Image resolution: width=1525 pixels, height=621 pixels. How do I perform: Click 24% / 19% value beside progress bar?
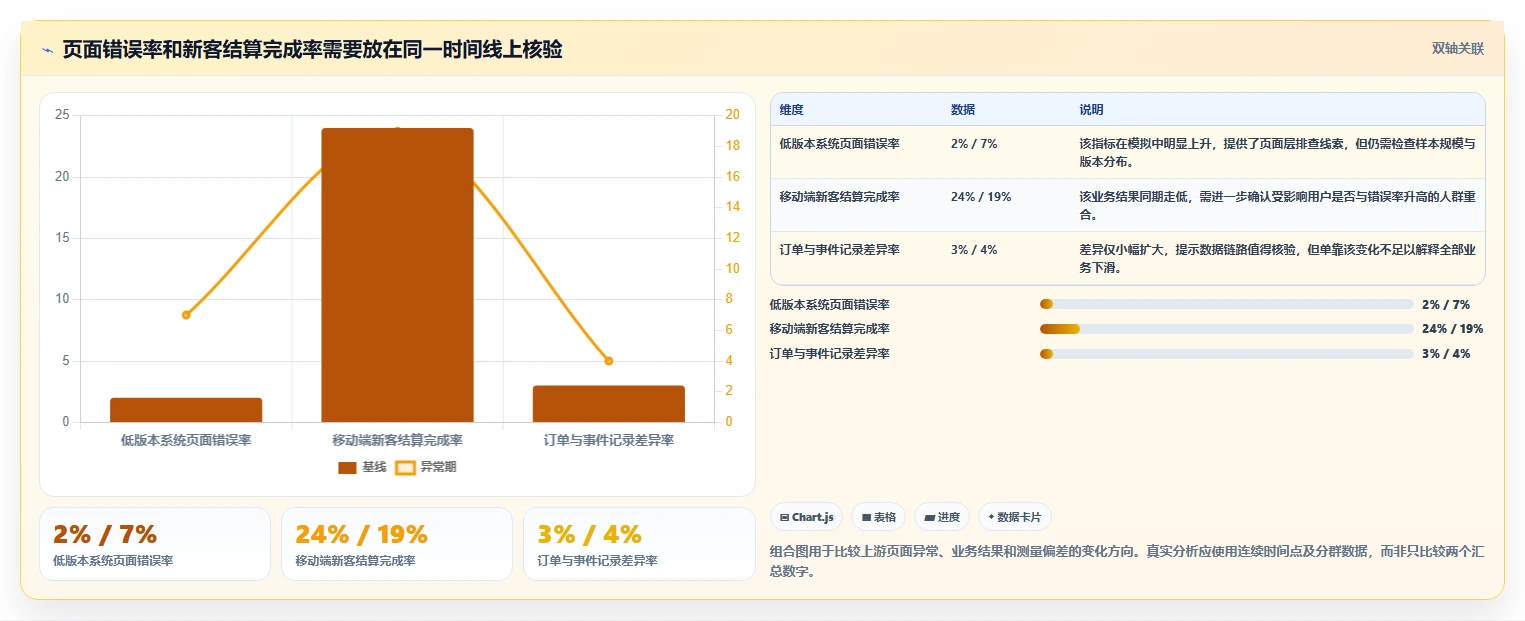(x=1452, y=329)
